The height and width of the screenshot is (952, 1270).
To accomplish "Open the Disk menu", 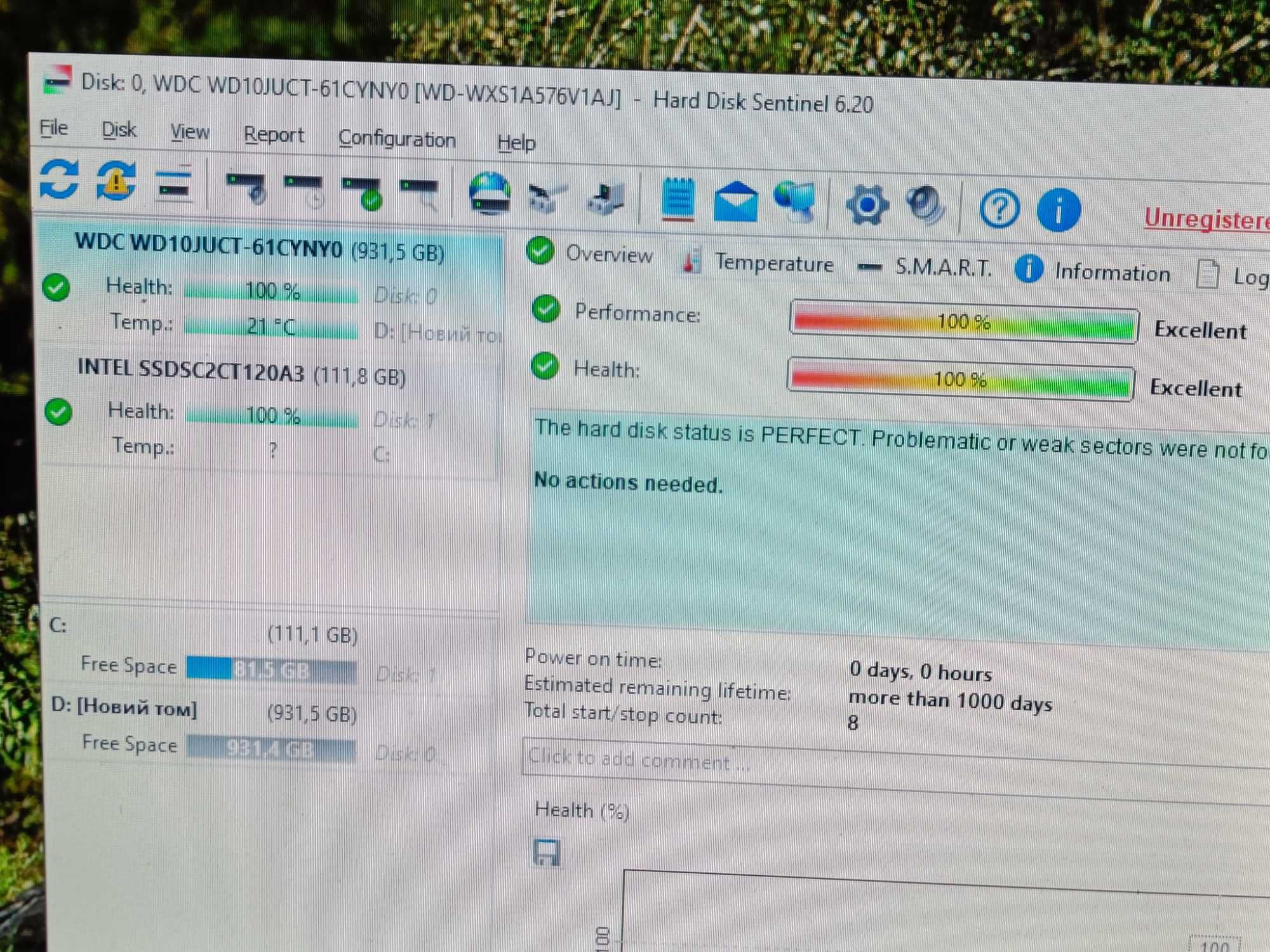I will (x=119, y=130).
